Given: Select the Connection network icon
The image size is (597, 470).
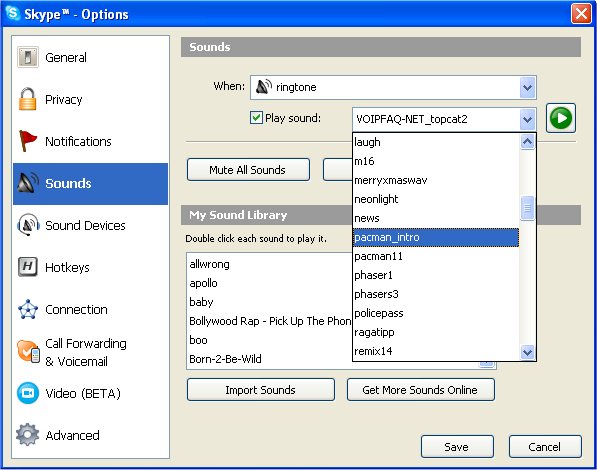Looking at the screenshot, I should 28,309.
